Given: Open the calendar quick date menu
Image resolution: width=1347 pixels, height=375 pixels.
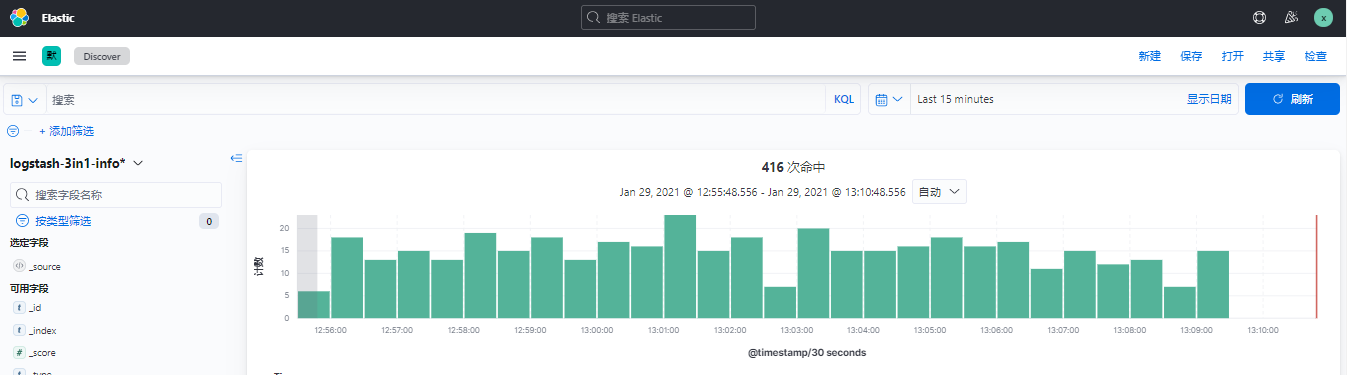Looking at the screenshot, I should click(x=889, y=100).
